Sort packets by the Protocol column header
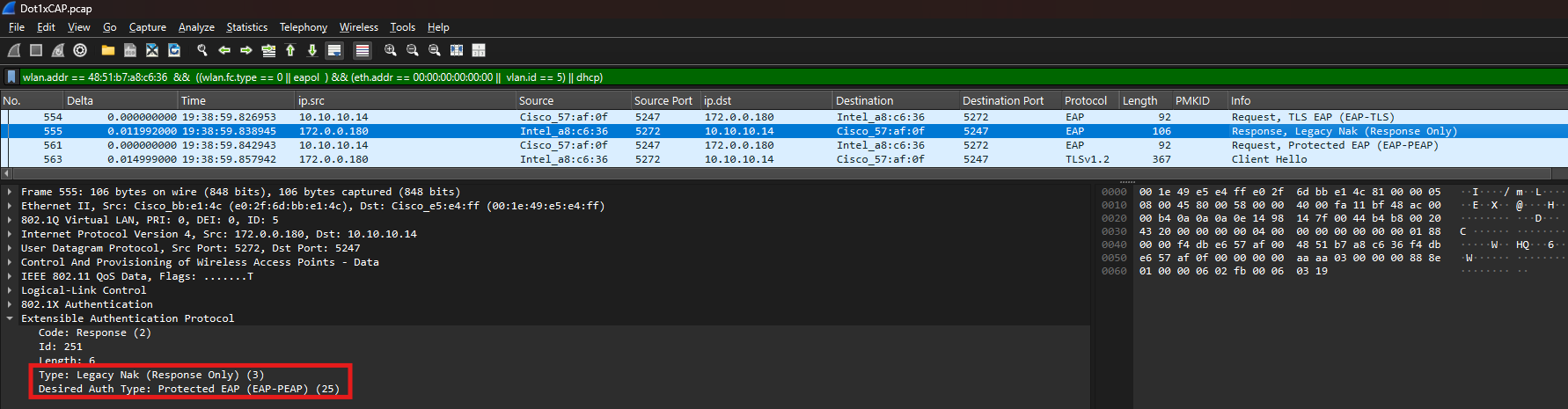This screenshot has height=409, width=1568. [1085, 100]
